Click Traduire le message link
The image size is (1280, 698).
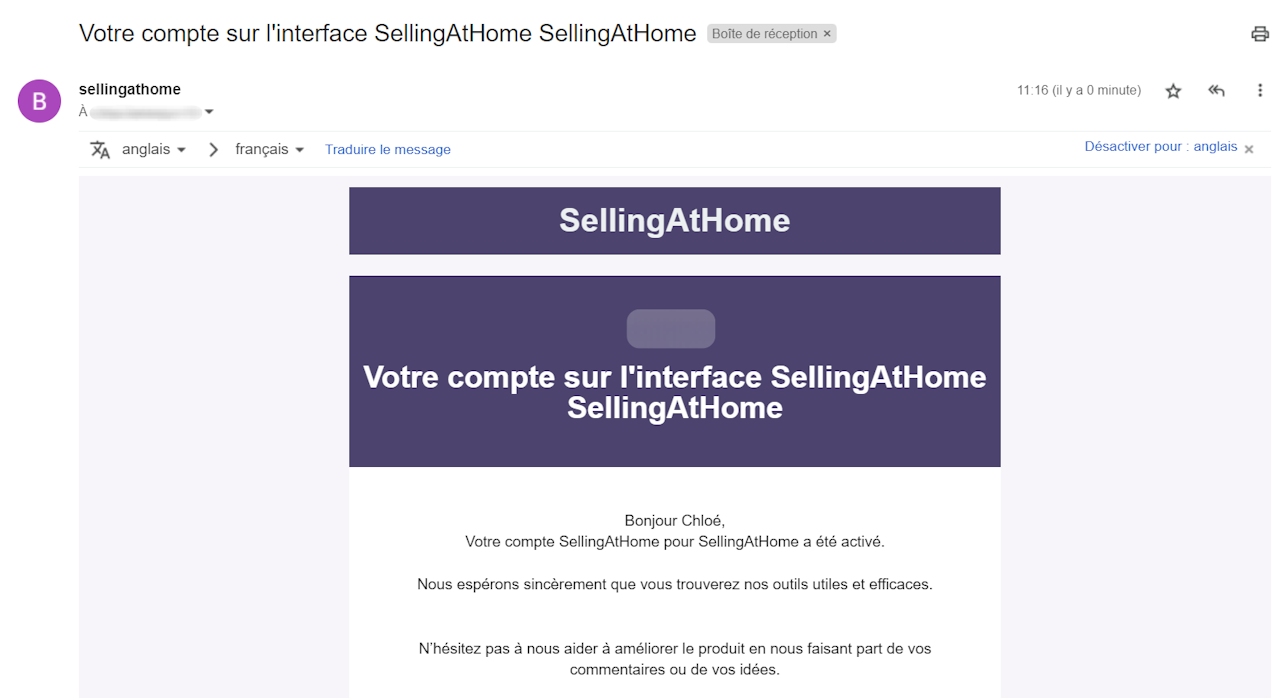click(388, 150)
